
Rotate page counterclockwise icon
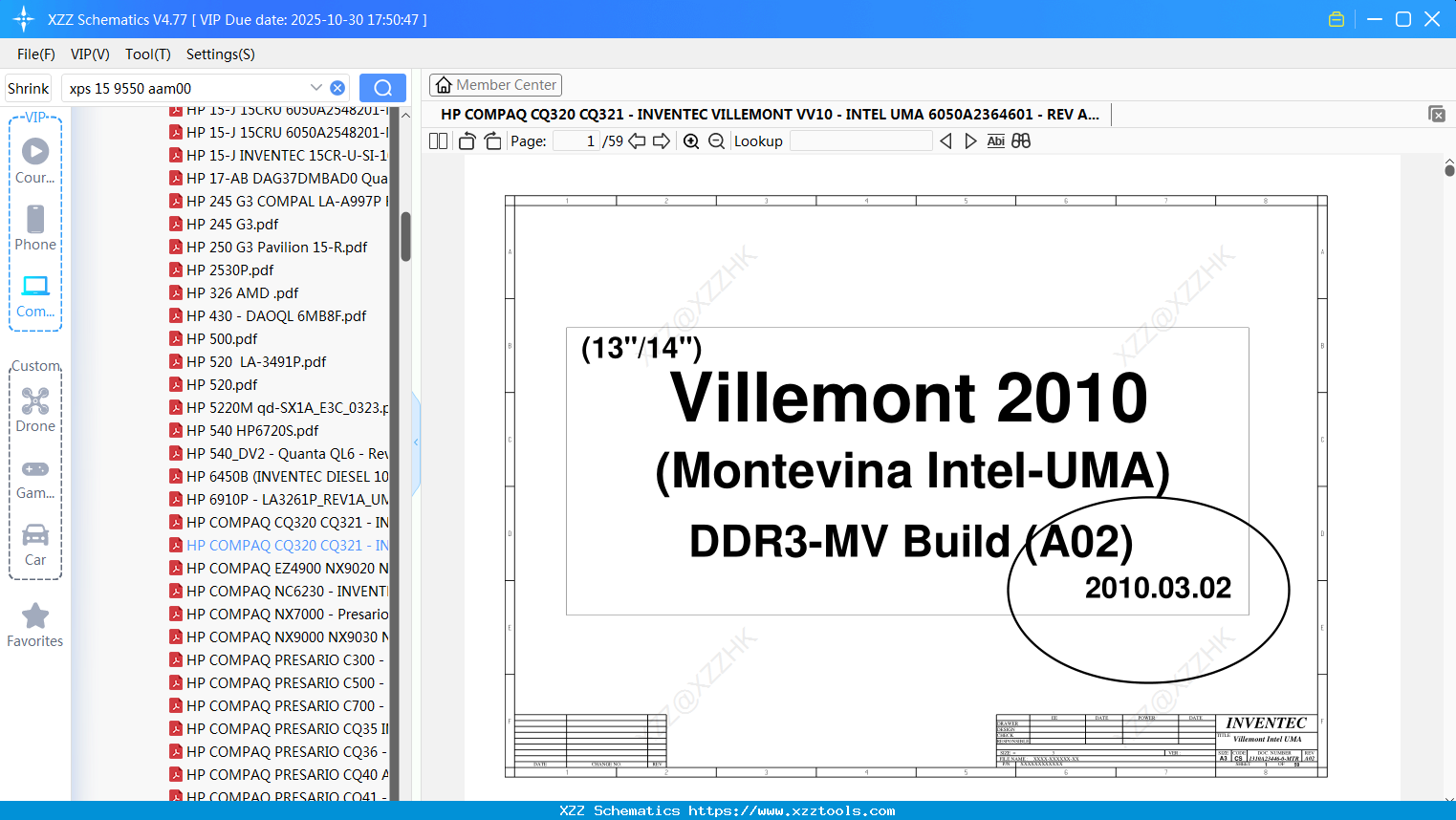[x=467, y=141]
